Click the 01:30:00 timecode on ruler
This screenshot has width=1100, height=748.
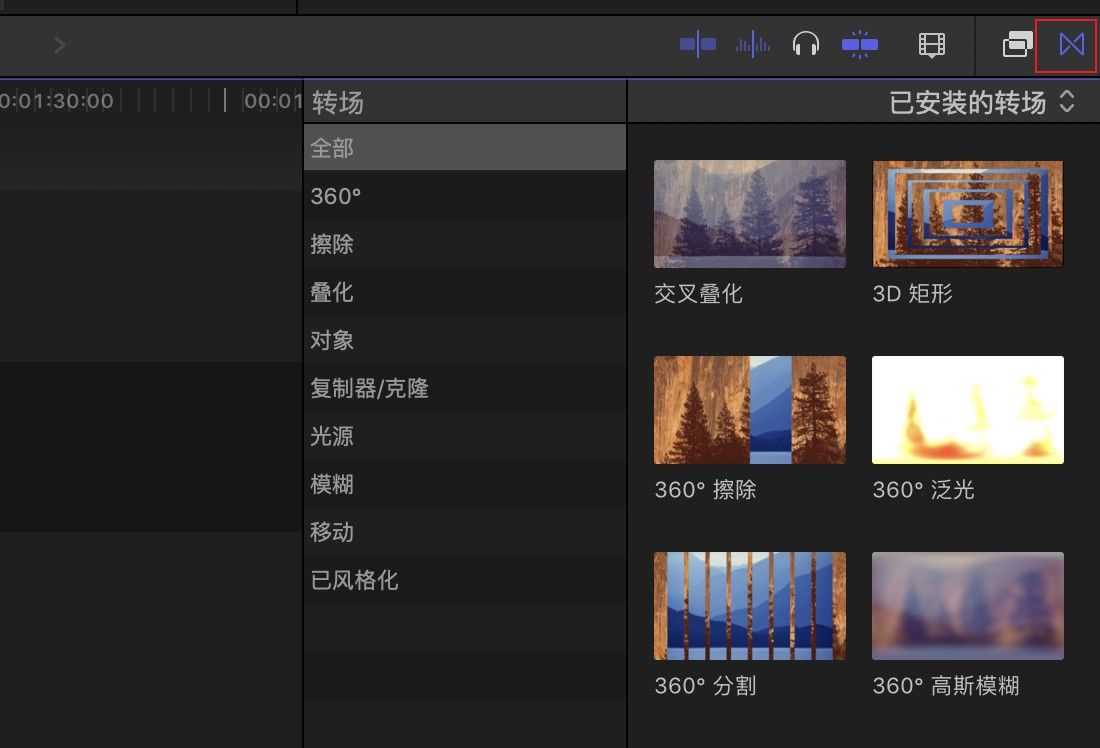(57, 101)
